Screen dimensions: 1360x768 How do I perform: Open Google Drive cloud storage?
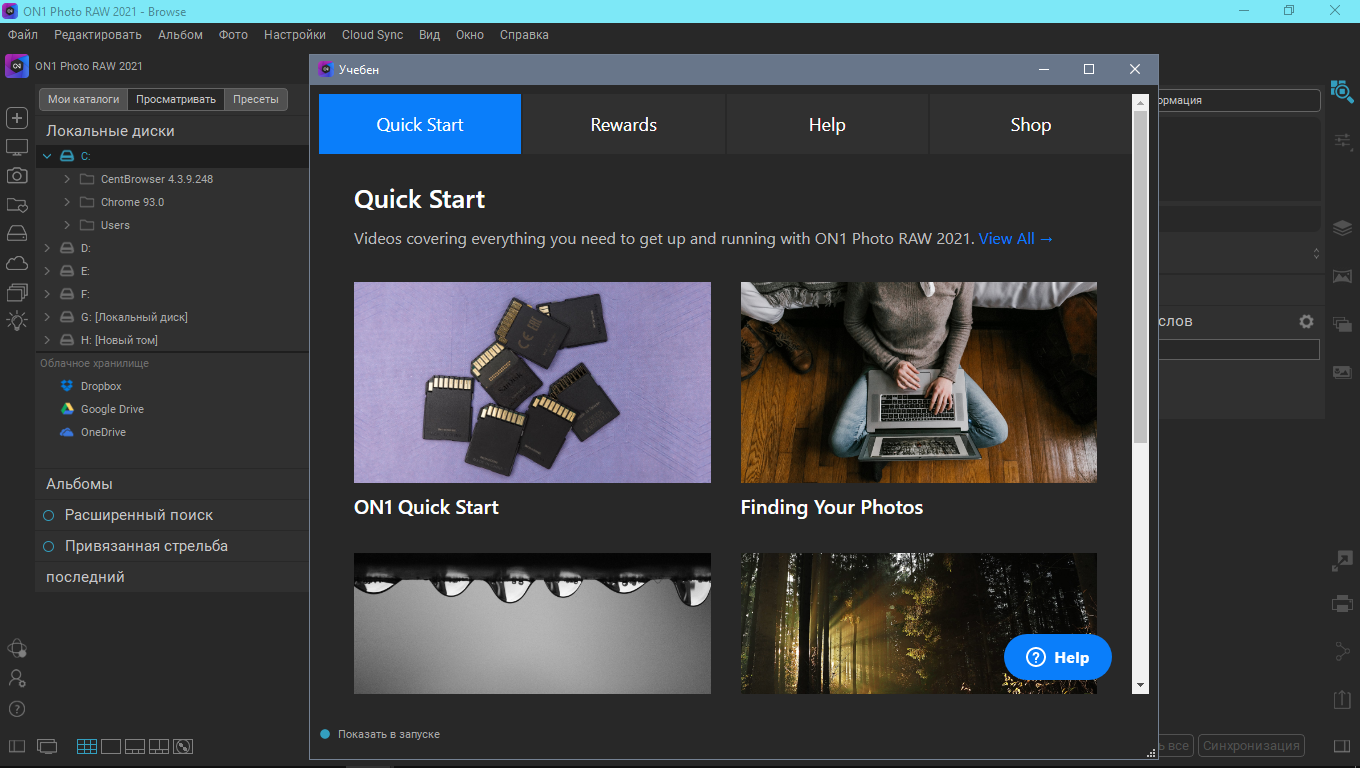click(x=111, y=409)
